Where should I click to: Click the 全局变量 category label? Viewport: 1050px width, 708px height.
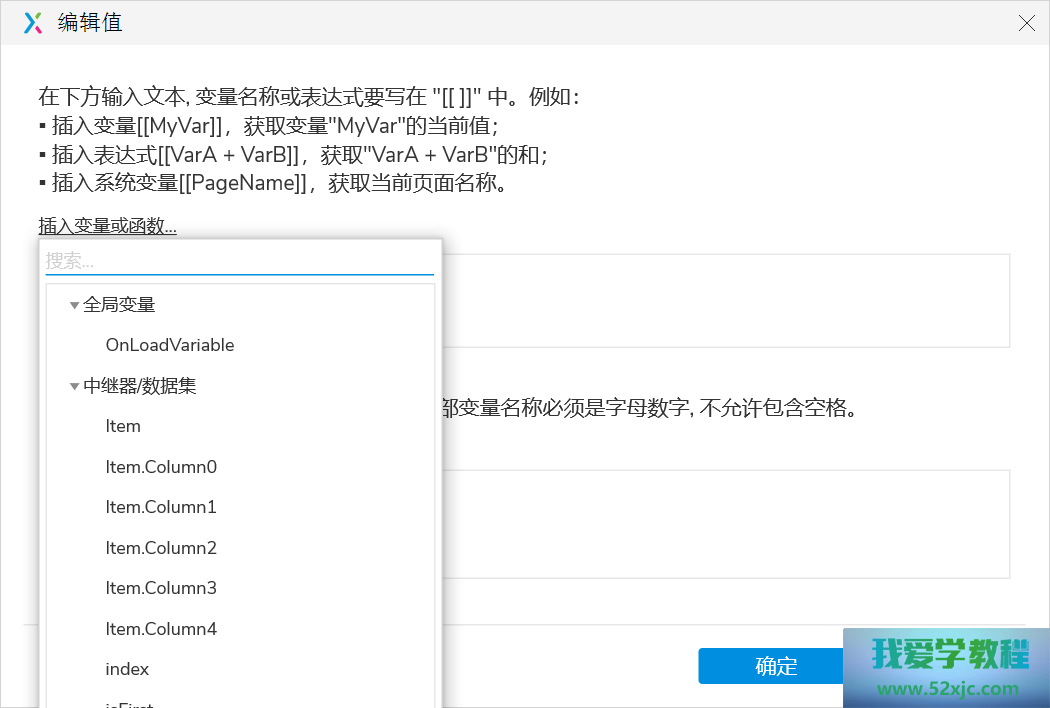(x=119, y=305)
